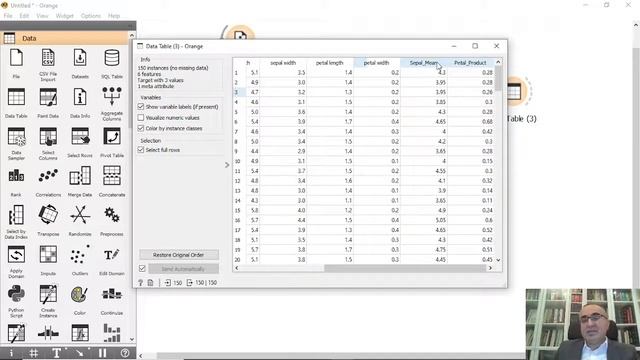
Task: Pick the Color widget
Action: point(80,294)
